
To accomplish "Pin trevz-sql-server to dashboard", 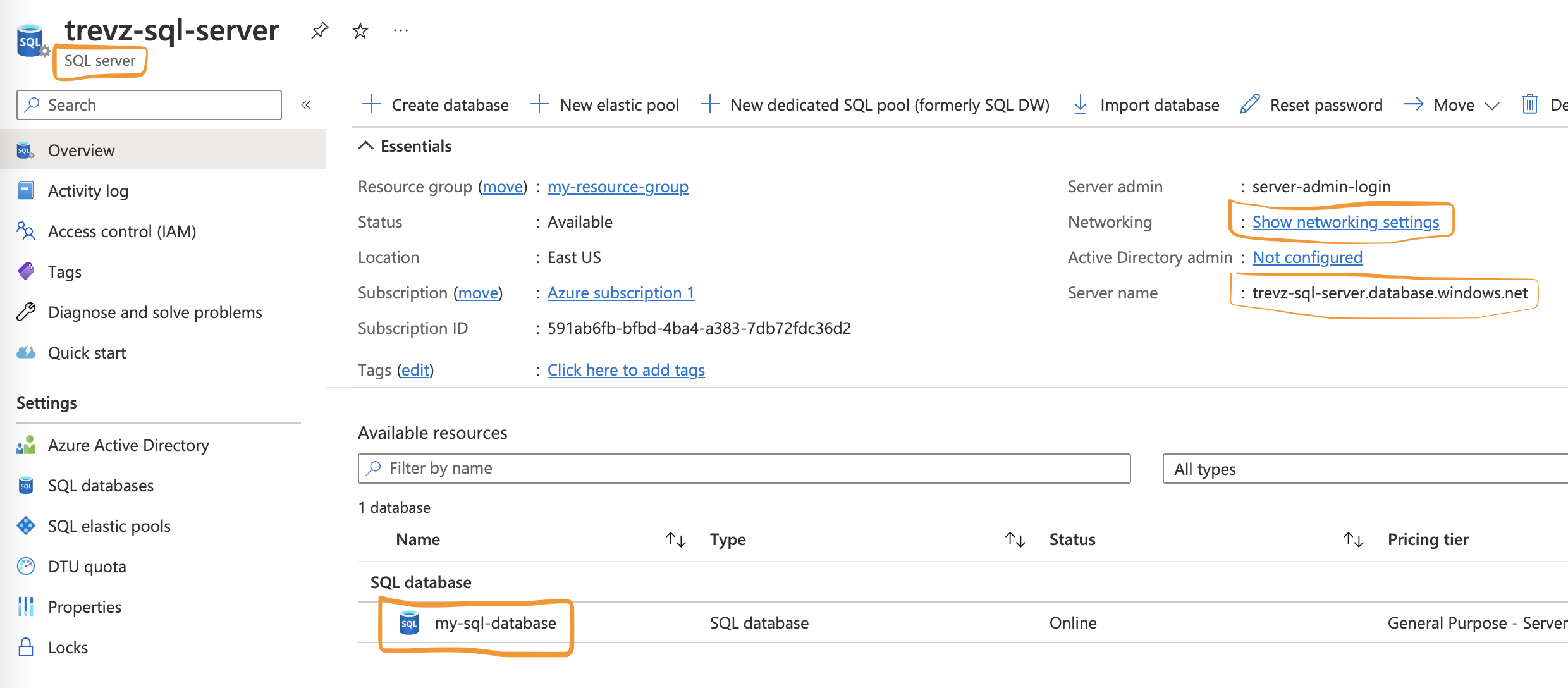I will pyautogui.click(x=320, y=30).
